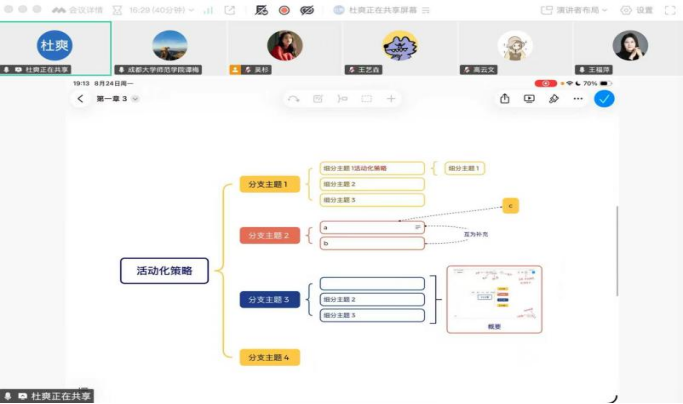
Task: Open the 演讲者布局 layout dropdown
Action: (574, 10)
